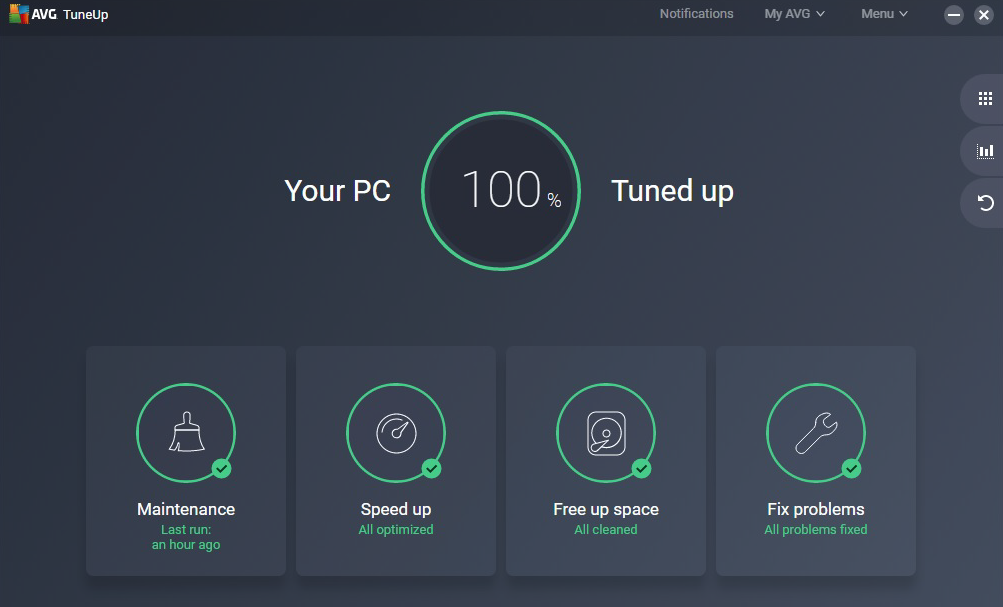This screenshot has width=1003, height=607.
Task: Click the 'All cleaned' status text
Action: pos(606,530)
